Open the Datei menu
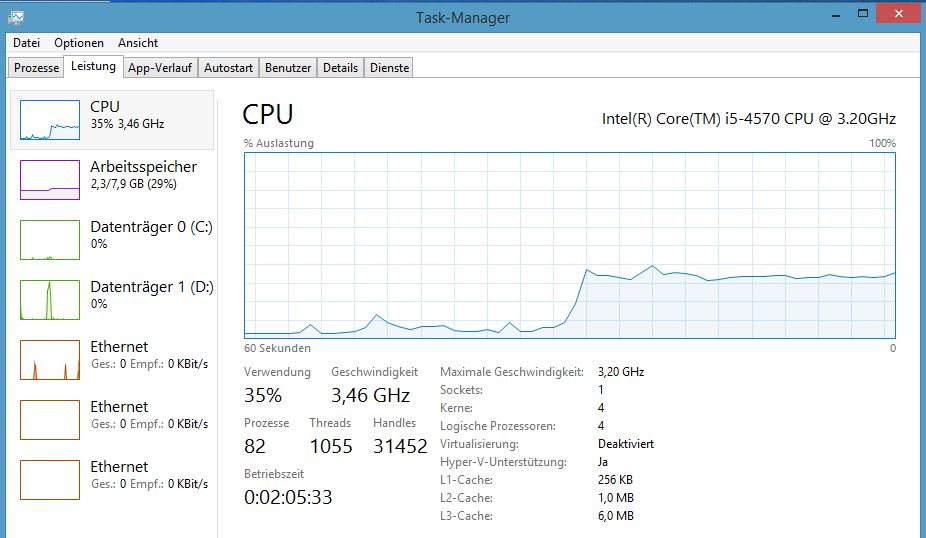Viewport: 926px width, 538px height. coord(27,43)
